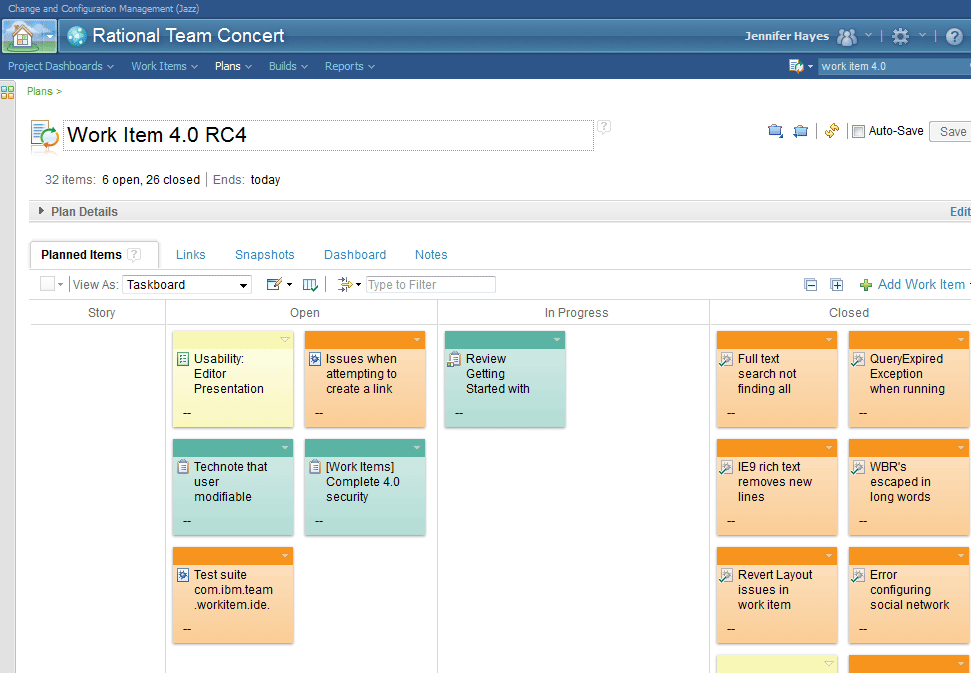The image size is (971, 673).
Task: Click the first plan copy icon near refresh
Action: click(x=775, y=131)
